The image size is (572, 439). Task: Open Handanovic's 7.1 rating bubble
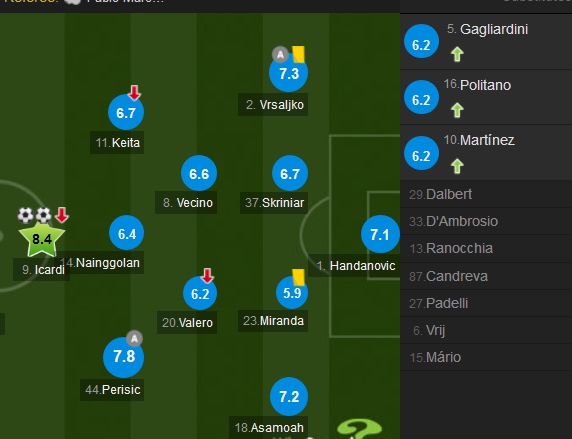380,234
